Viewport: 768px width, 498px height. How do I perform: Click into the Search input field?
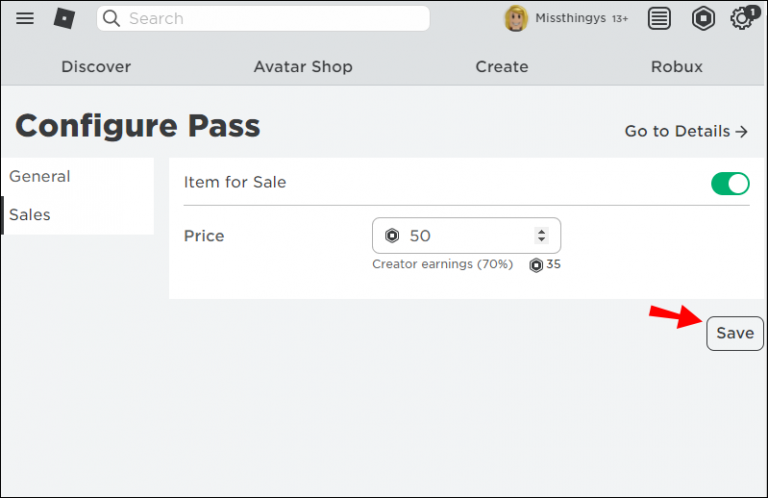(x=270, y=18)
